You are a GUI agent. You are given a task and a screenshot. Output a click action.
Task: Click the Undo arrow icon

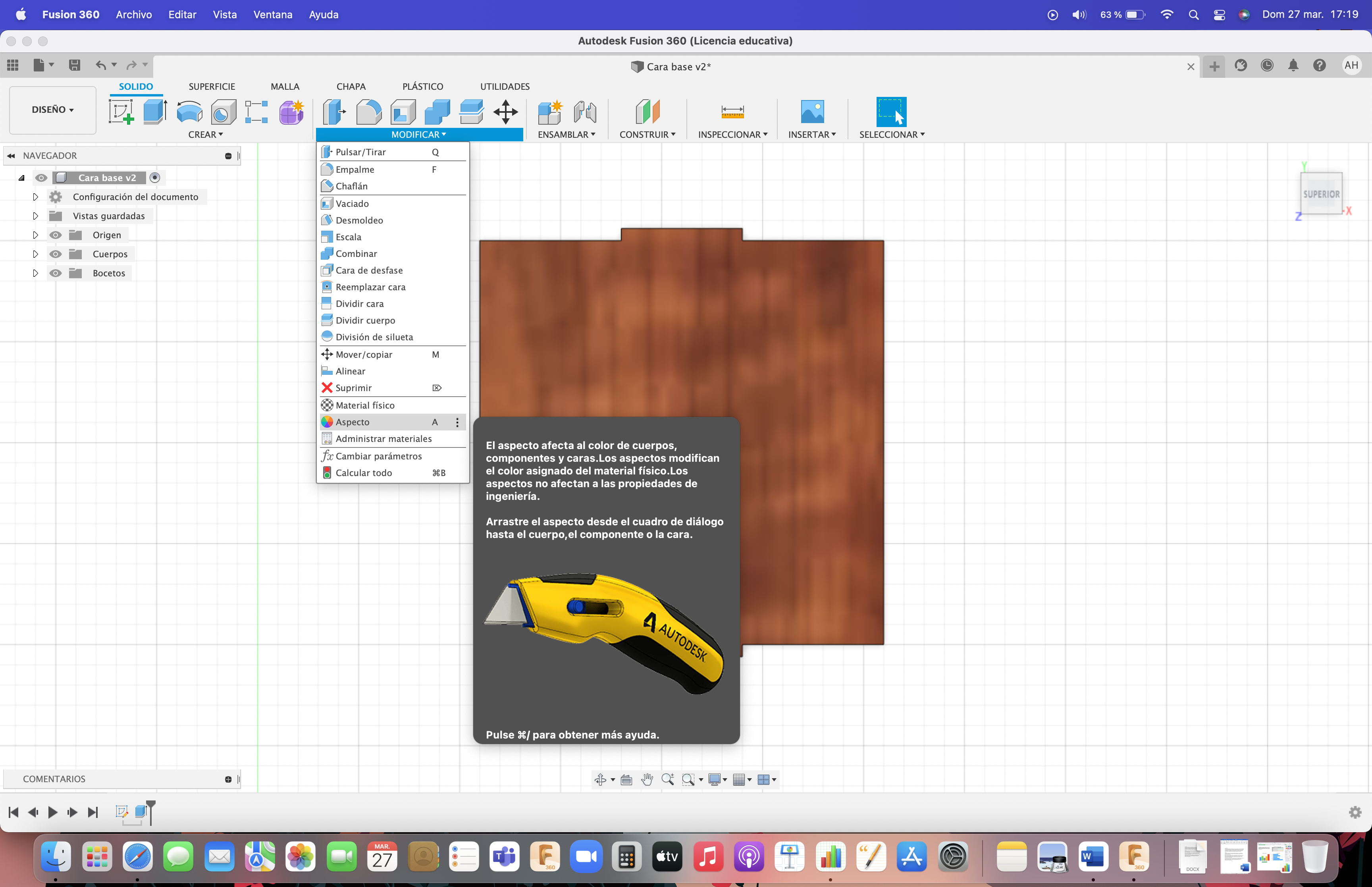point(101,65)
